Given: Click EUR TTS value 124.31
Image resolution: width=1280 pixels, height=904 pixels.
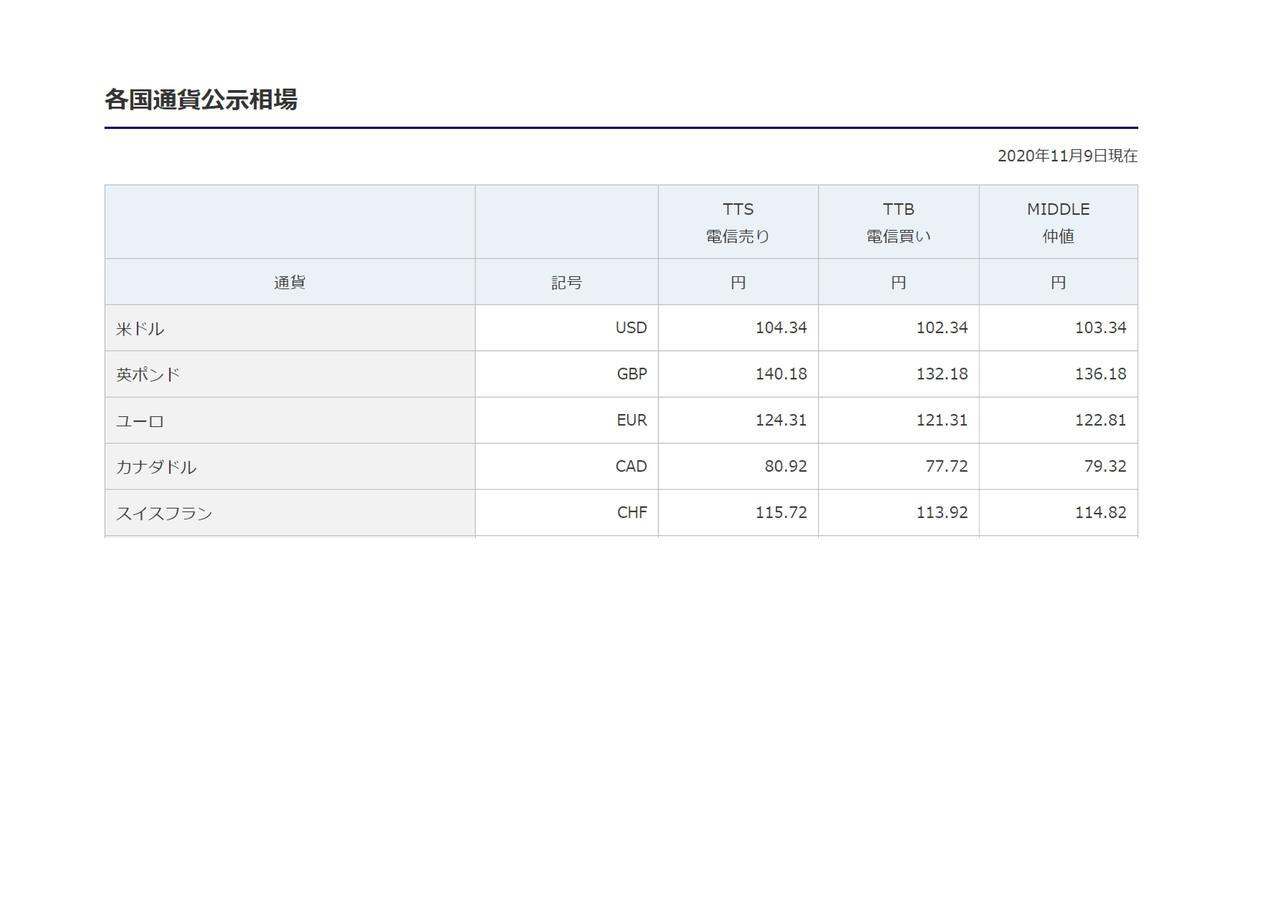Looking at the screenshot, I should (x=781, y=420).
